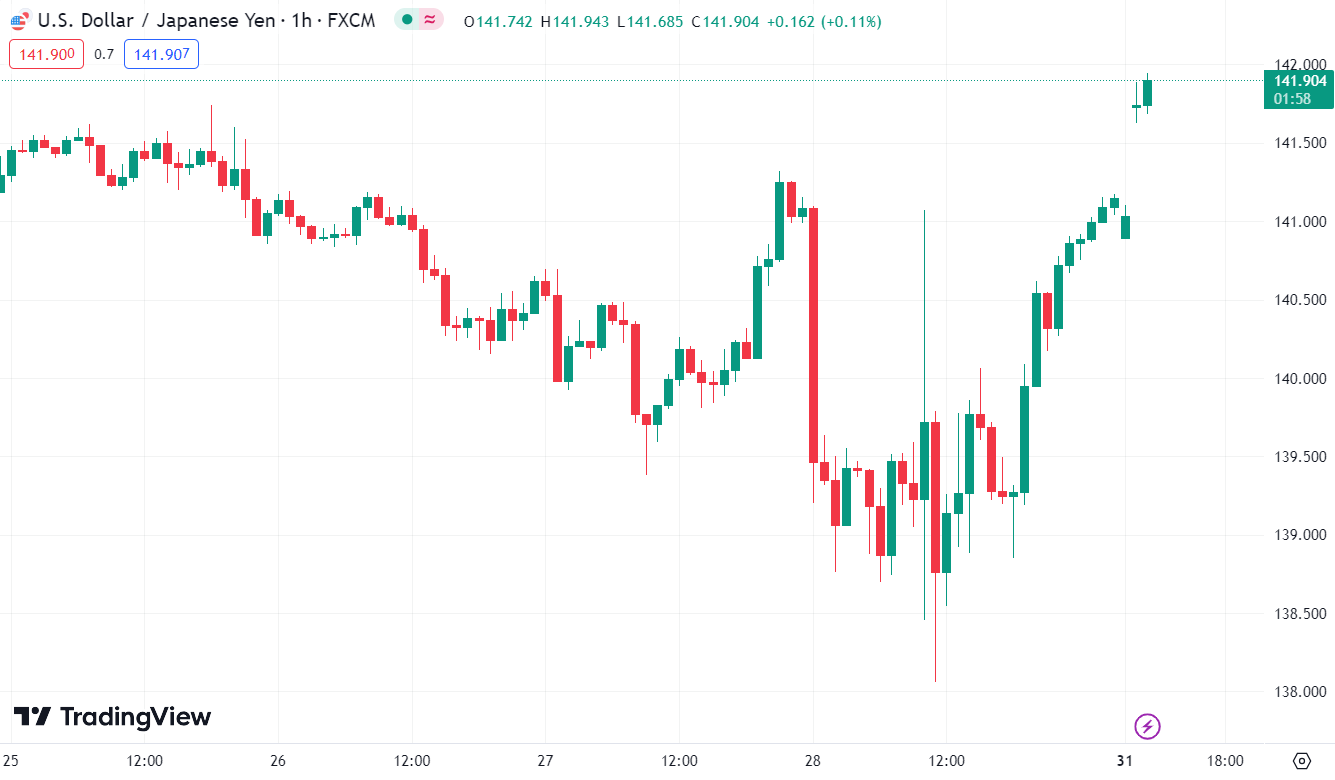This screenshot has height=780, width=1335.
Task: Click the date 31 on time axis
Action: point(1125,761)
